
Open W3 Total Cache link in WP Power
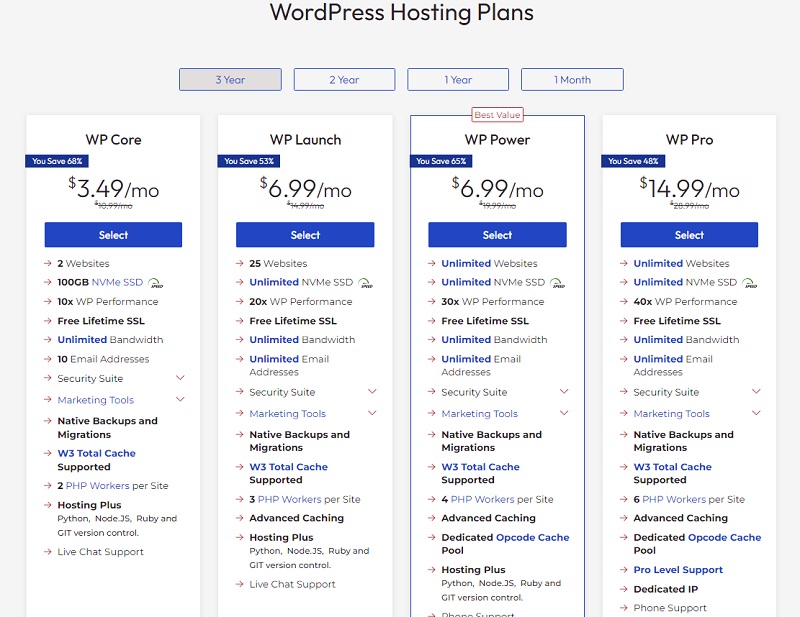coord(480,466)
